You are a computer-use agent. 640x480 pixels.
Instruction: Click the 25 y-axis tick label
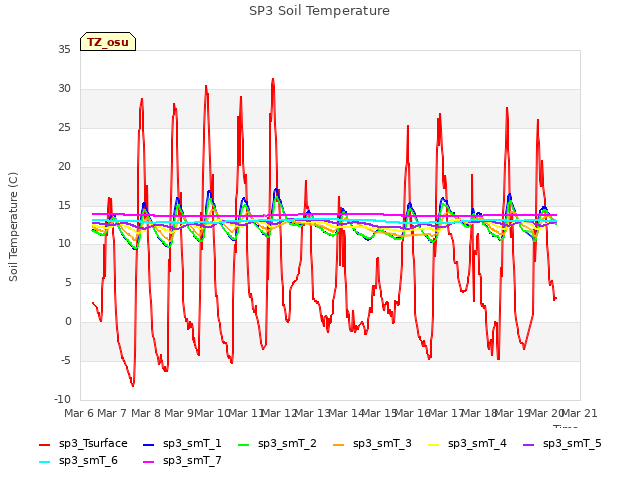click(64, 128)
